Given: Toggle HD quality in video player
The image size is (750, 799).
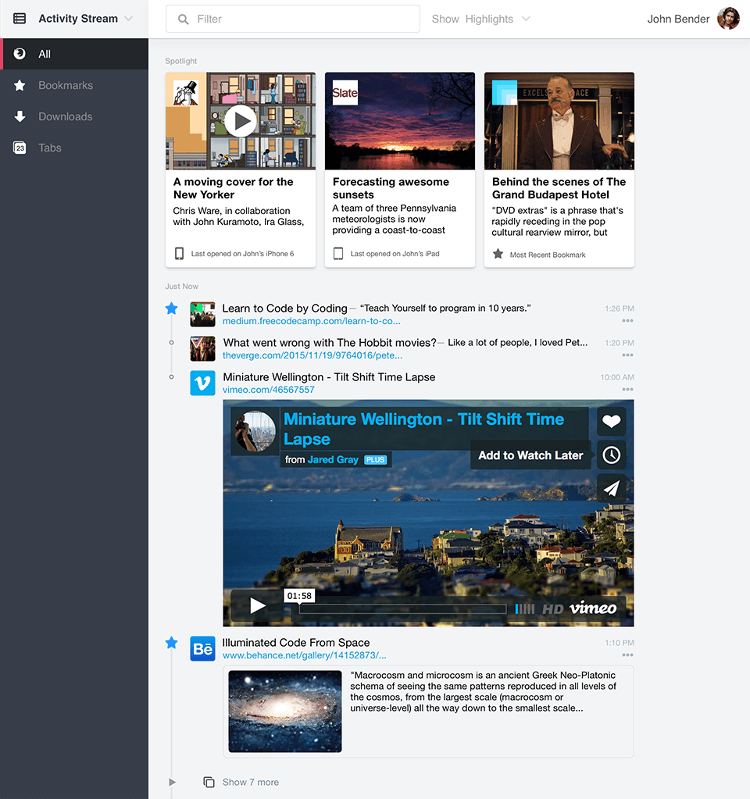Looking at the screenshot, I should (552, 608).
